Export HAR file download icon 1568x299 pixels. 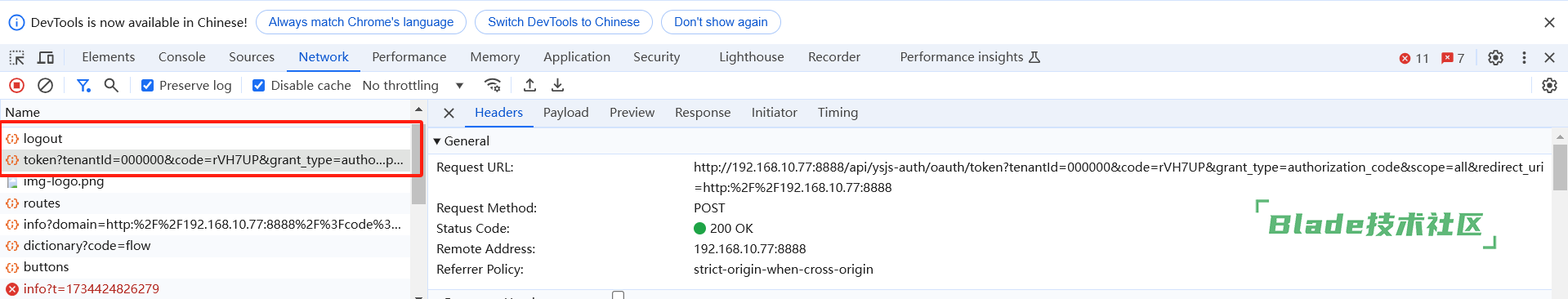(557, 85)
